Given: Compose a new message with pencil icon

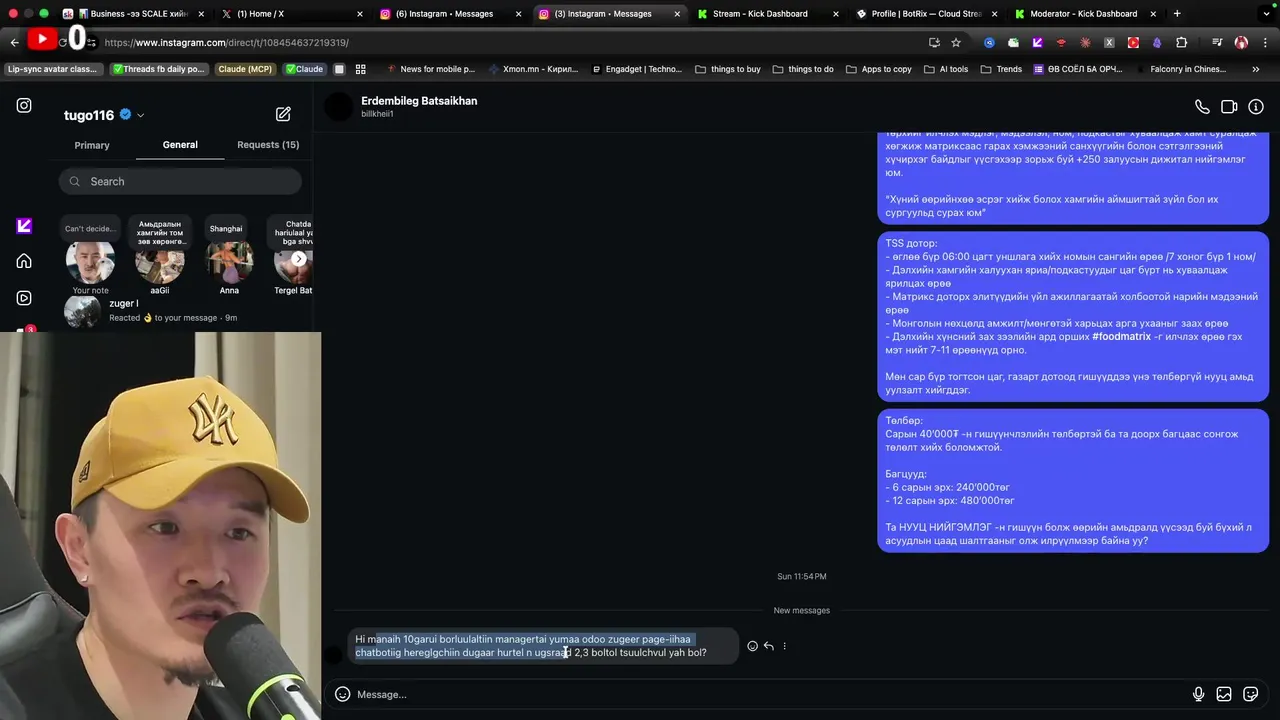Looking at the screenshot, I should click(x=283, y=114).
